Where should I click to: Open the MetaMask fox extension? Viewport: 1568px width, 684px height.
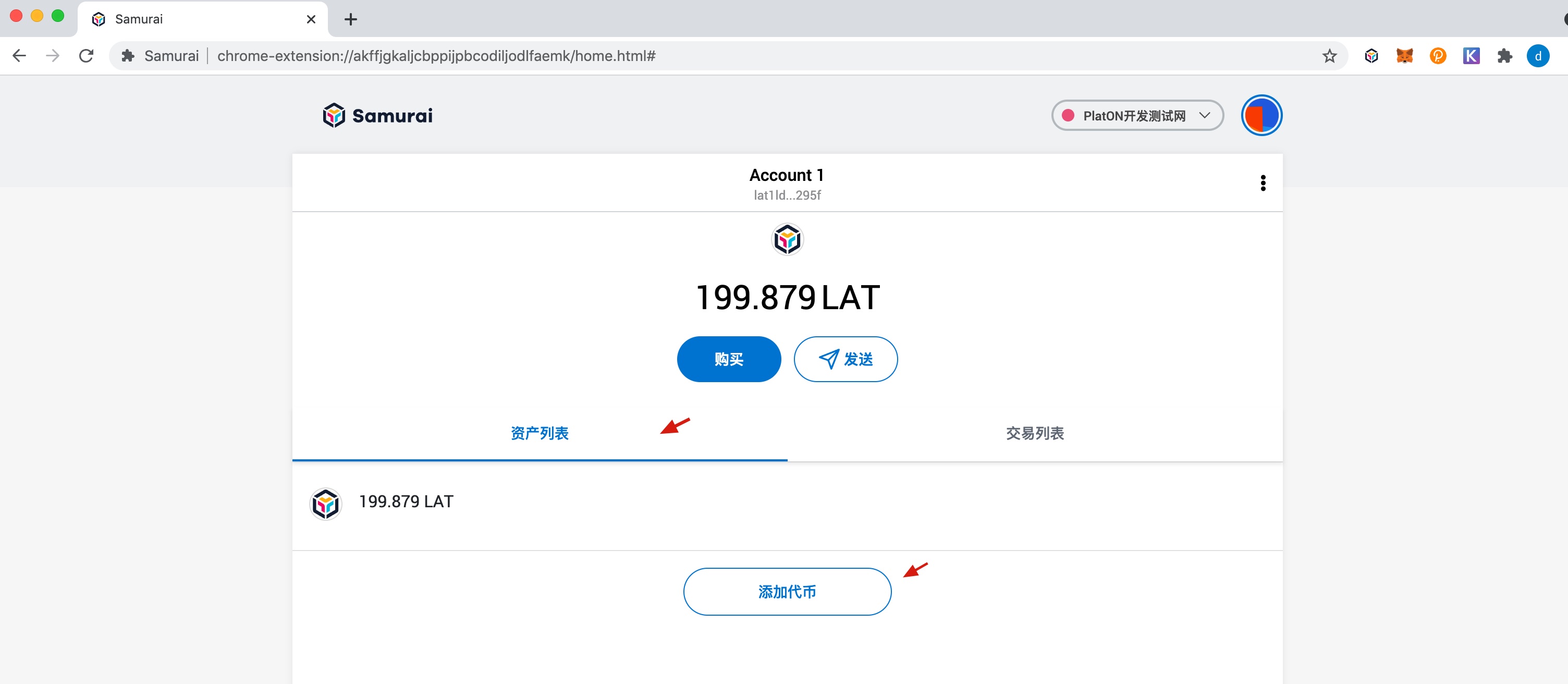tap(1404, 56)
